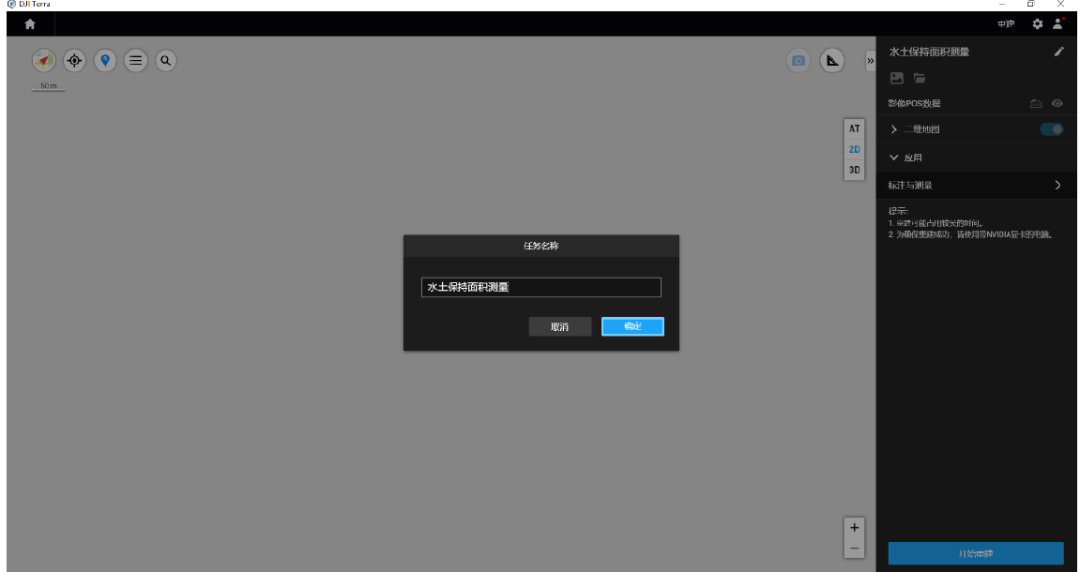Click the task name text input field
Screen dimensions: 1080x572
pos(540,287)
